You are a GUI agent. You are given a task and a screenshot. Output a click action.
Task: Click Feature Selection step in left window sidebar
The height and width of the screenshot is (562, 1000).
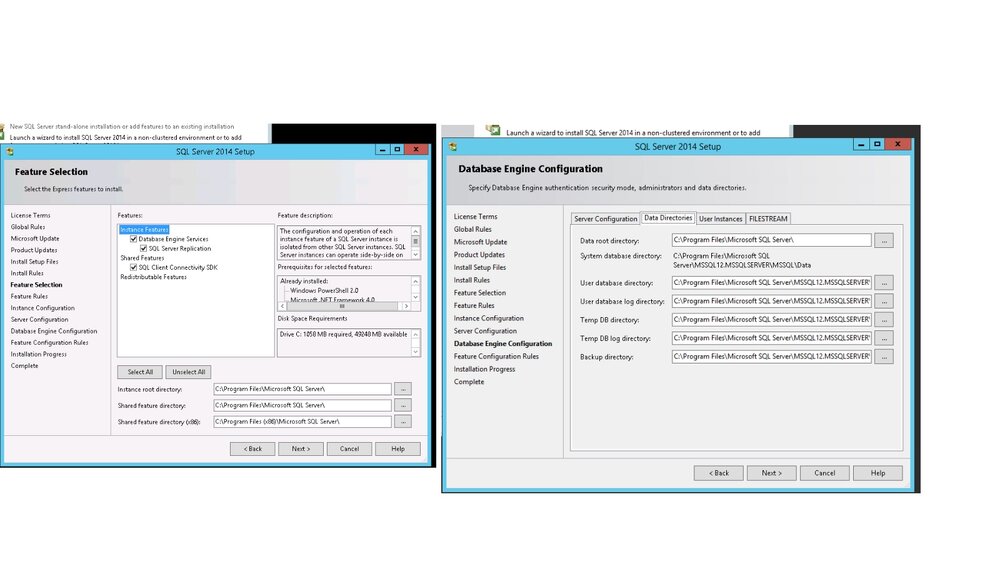36,285
